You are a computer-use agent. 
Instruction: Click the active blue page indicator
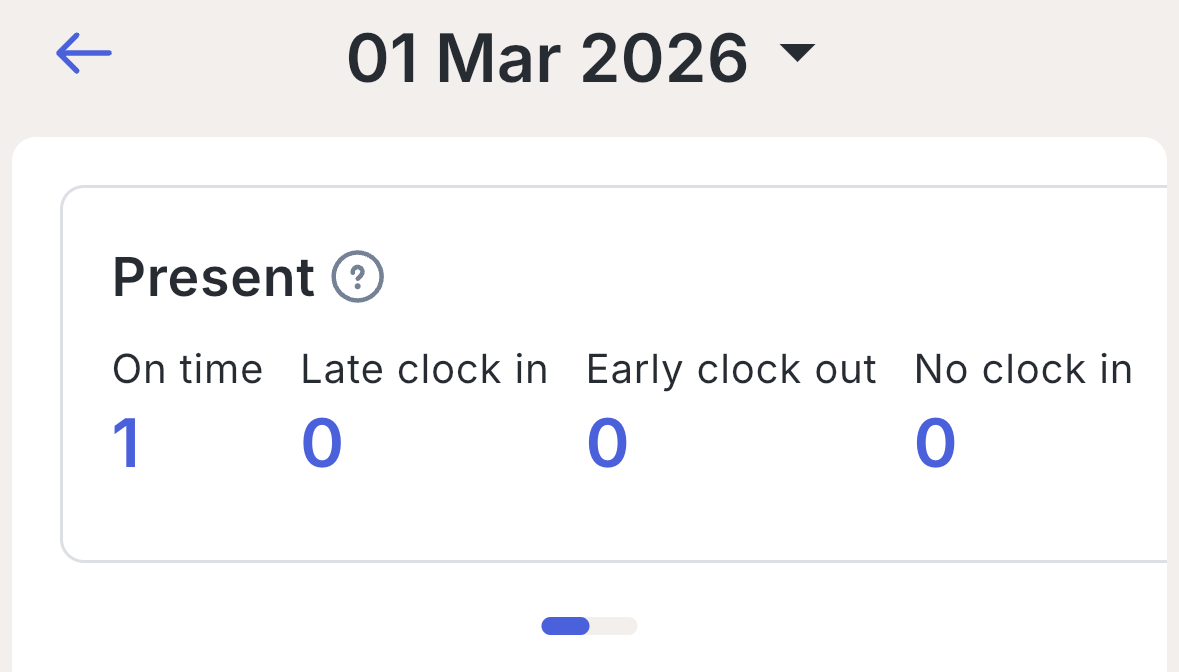(565, 626)
